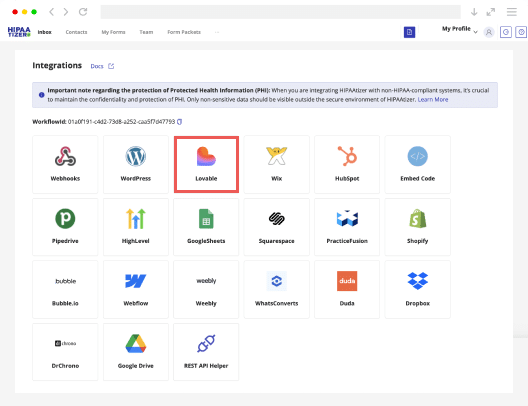Click the info icon in PHI notice
Screen dimensions: 528x406
click(41, 95)
